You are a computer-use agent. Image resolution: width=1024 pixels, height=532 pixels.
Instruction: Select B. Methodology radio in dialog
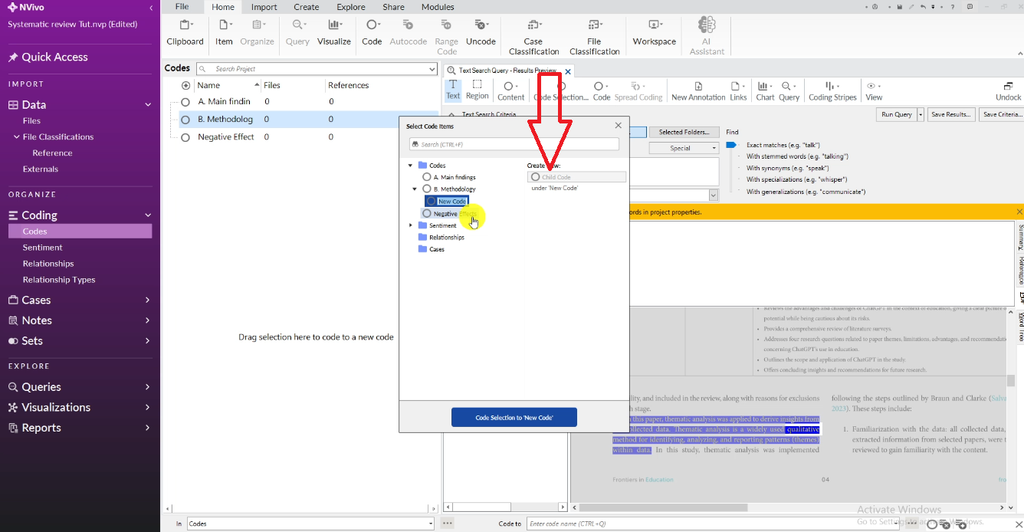coord(426,189)
